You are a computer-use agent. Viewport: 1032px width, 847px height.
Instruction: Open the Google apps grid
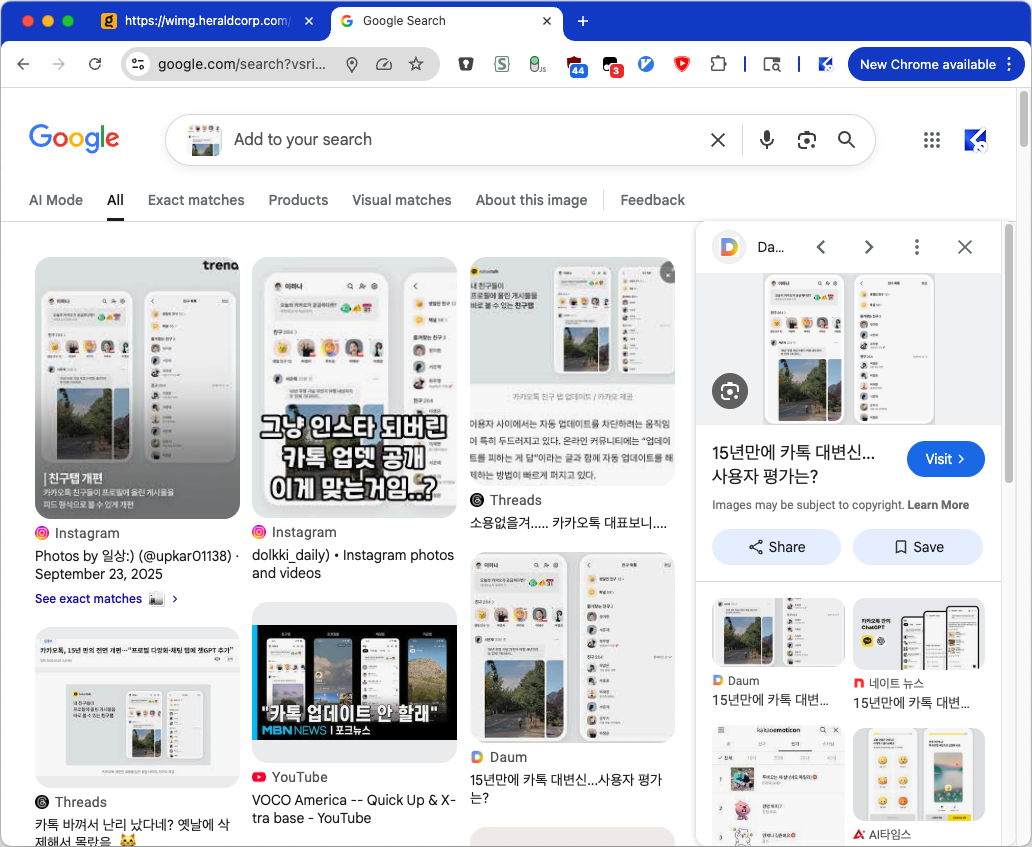932,140
